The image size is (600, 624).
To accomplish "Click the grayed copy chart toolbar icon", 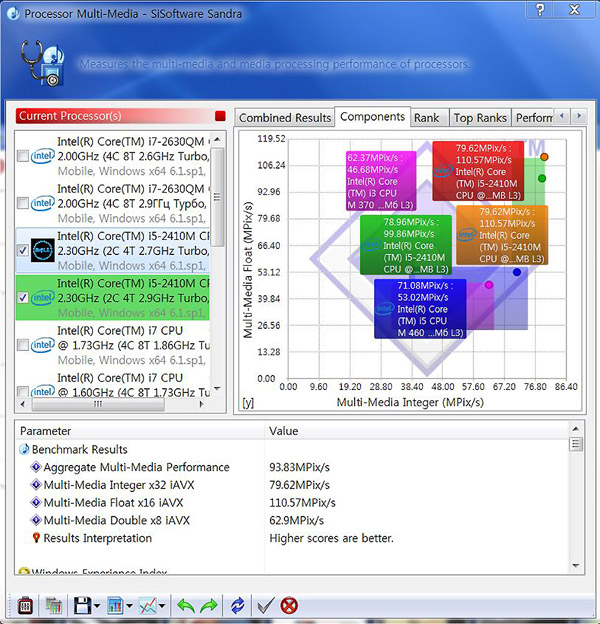I will click(53, 606).
